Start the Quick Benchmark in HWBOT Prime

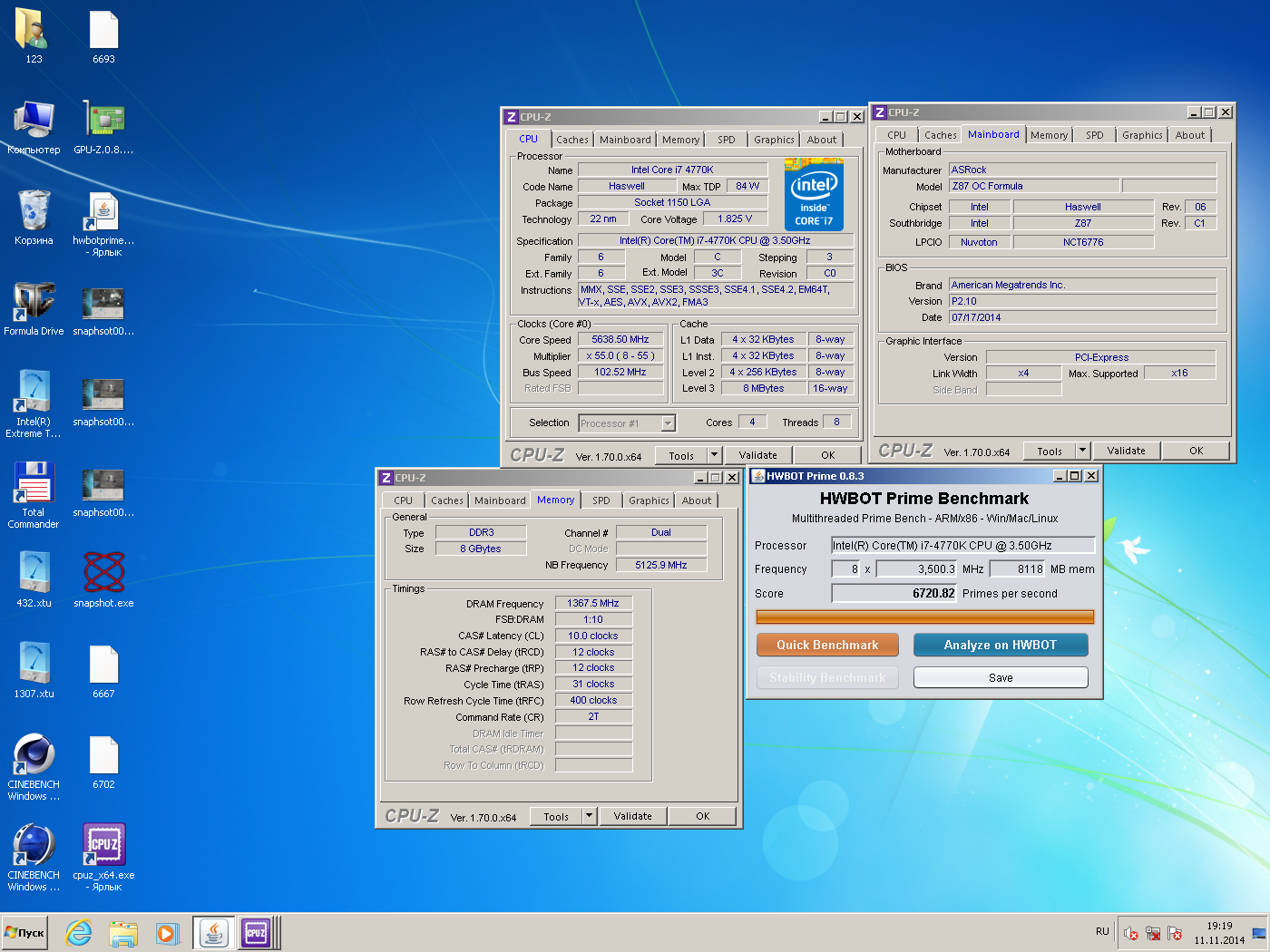pyautogui.click(x=827, y=645)
